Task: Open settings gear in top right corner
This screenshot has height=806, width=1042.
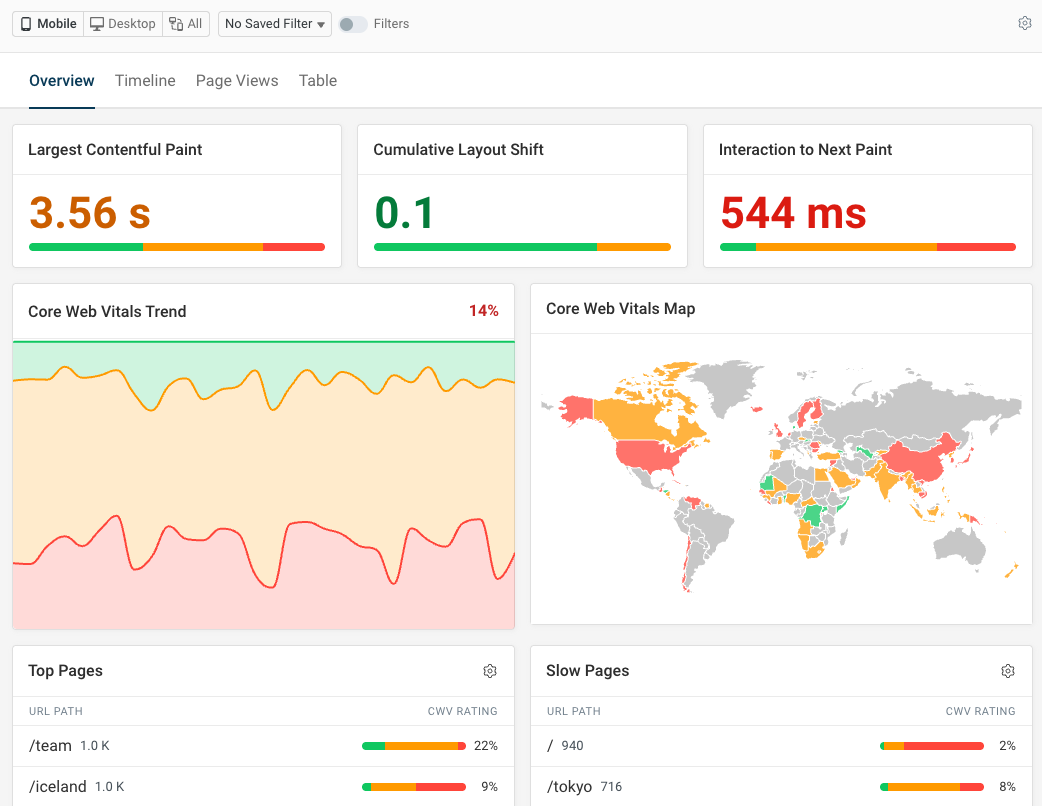Action: coord(1024,24)
